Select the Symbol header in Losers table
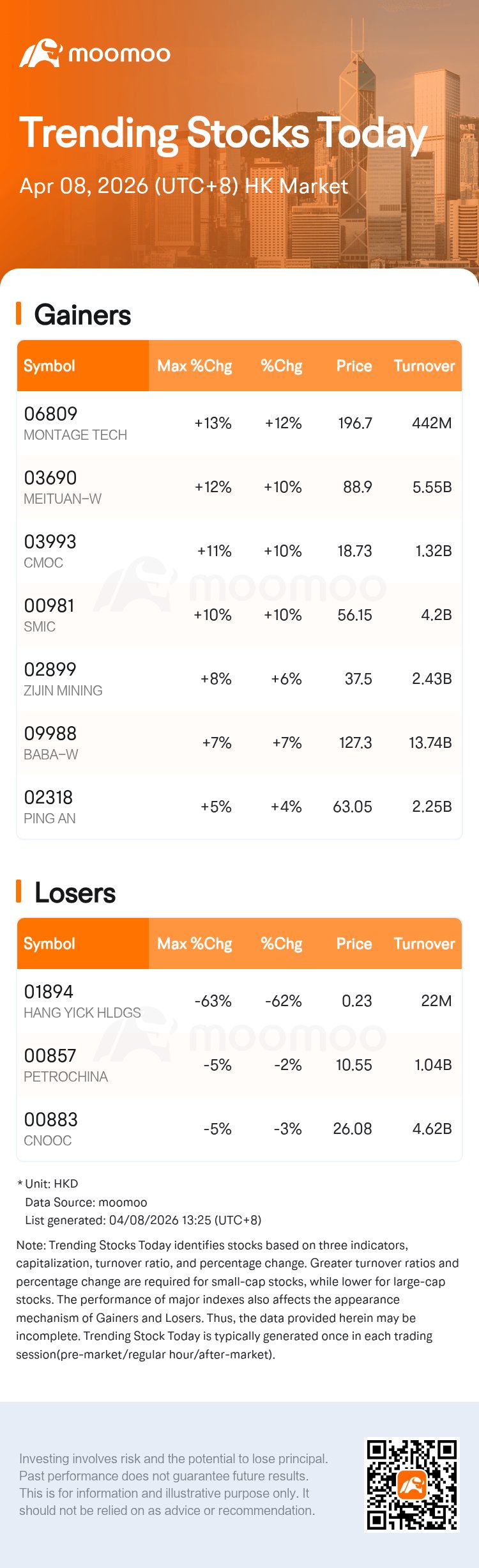Image resolution: width=479 pixels, height=1568 pixels. [x=49, y=943]
